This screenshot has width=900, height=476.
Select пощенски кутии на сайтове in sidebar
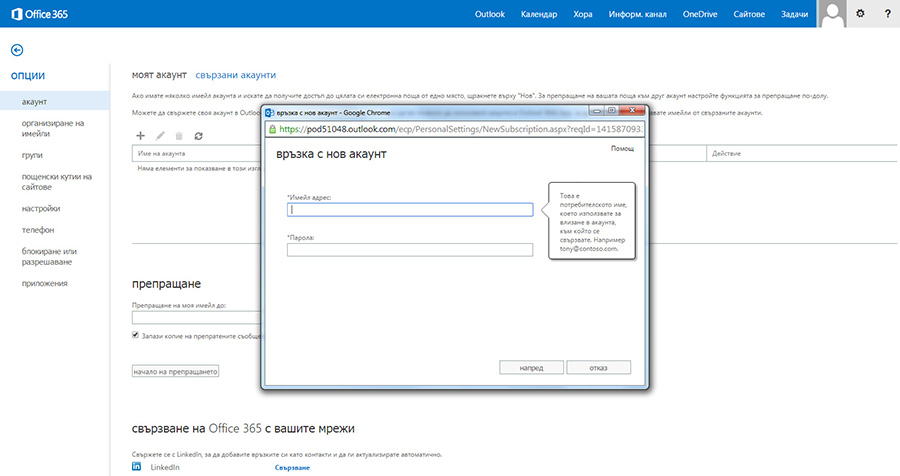(x=56, y=181)
